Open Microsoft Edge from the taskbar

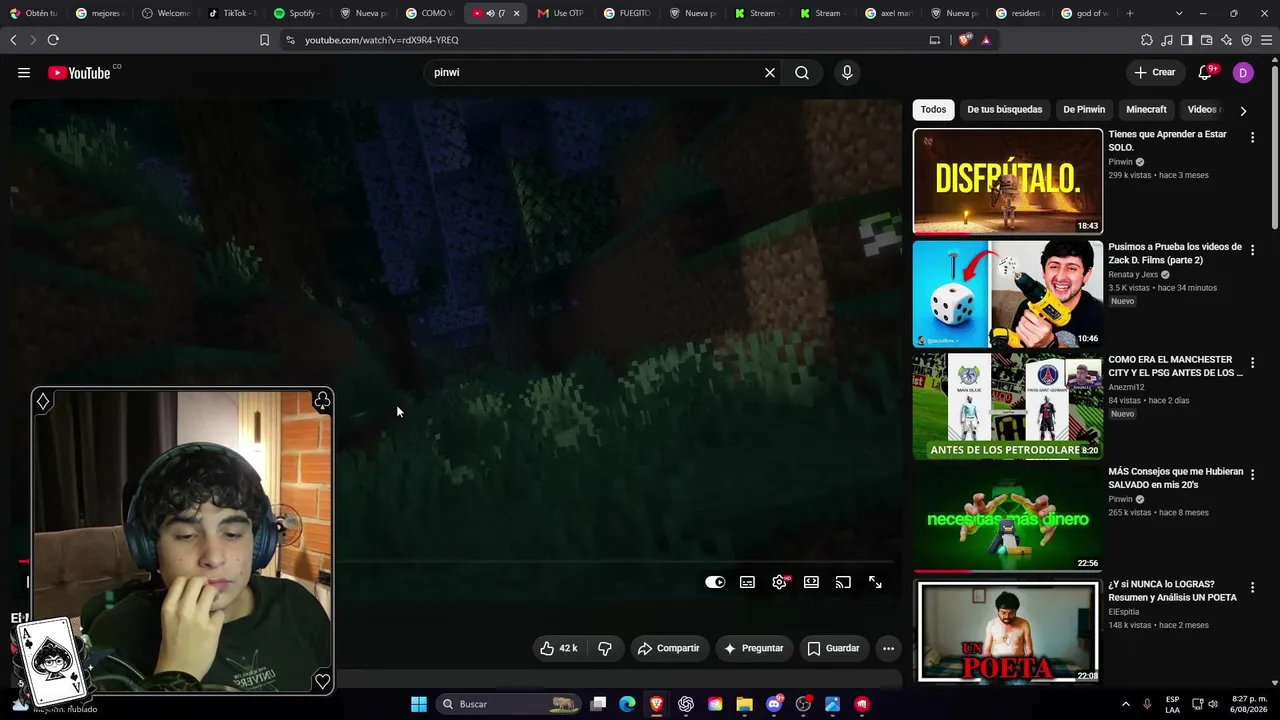627,704
